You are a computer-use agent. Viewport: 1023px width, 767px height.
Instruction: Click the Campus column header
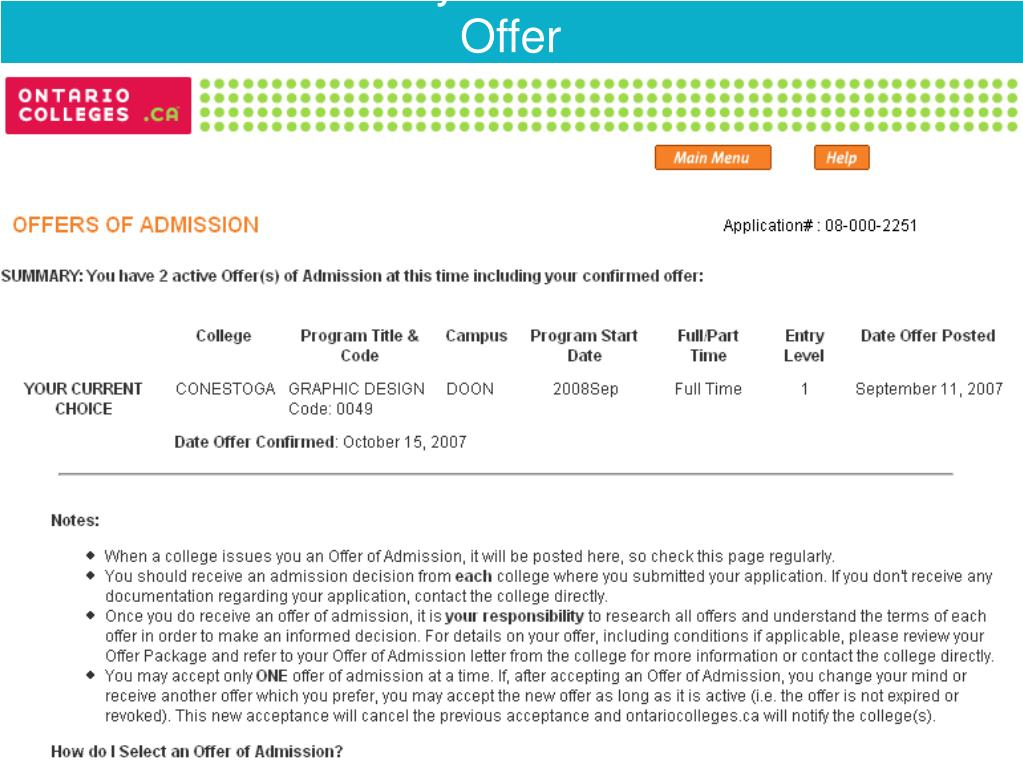click(x=476, y=336)
